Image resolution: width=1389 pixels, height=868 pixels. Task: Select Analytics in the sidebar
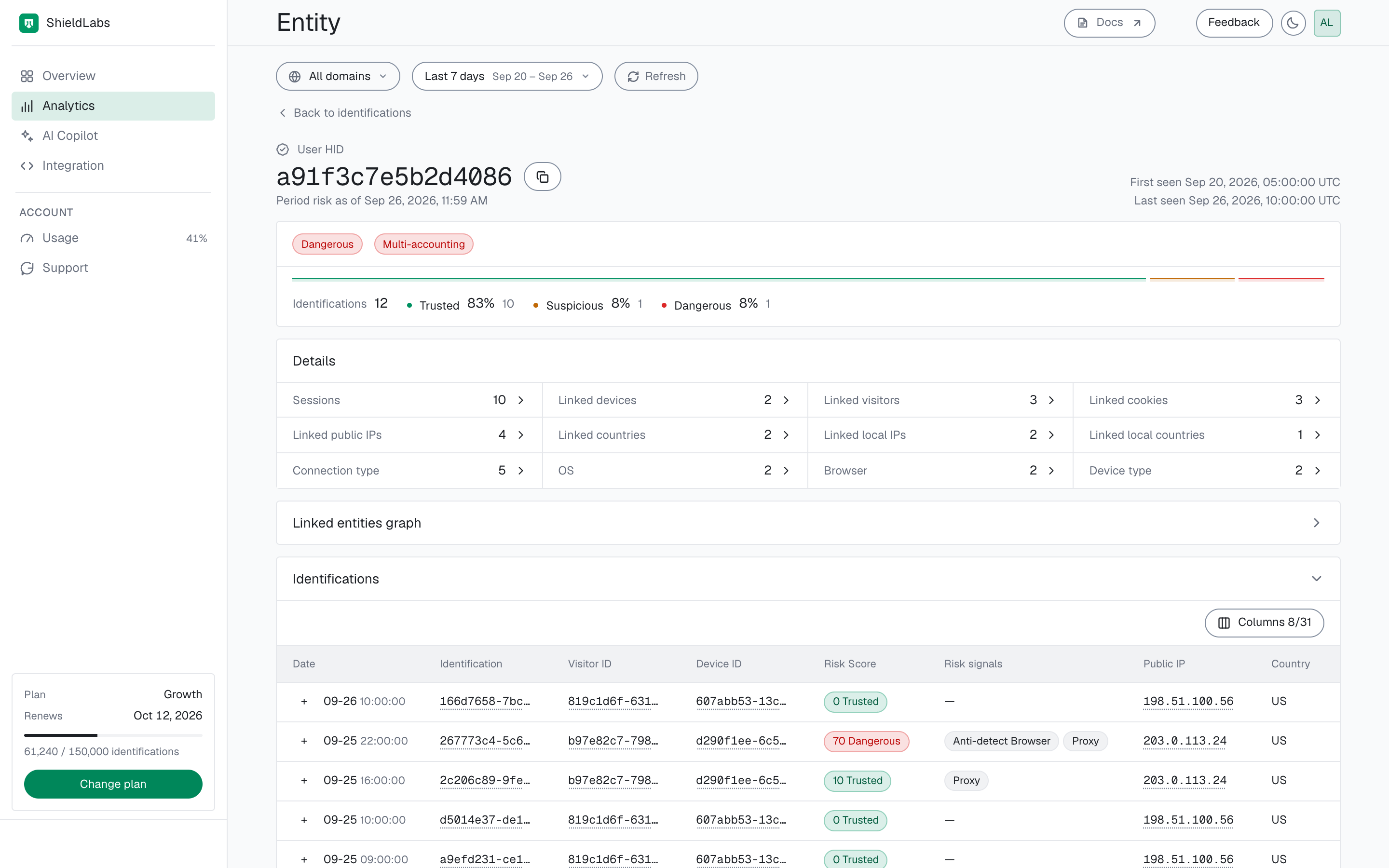(113, 106)
